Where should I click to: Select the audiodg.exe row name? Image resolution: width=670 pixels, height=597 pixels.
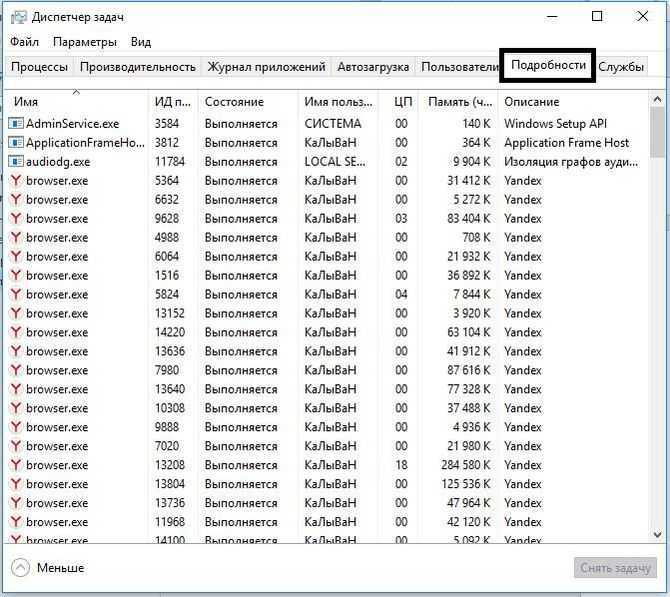pos(58,162)
